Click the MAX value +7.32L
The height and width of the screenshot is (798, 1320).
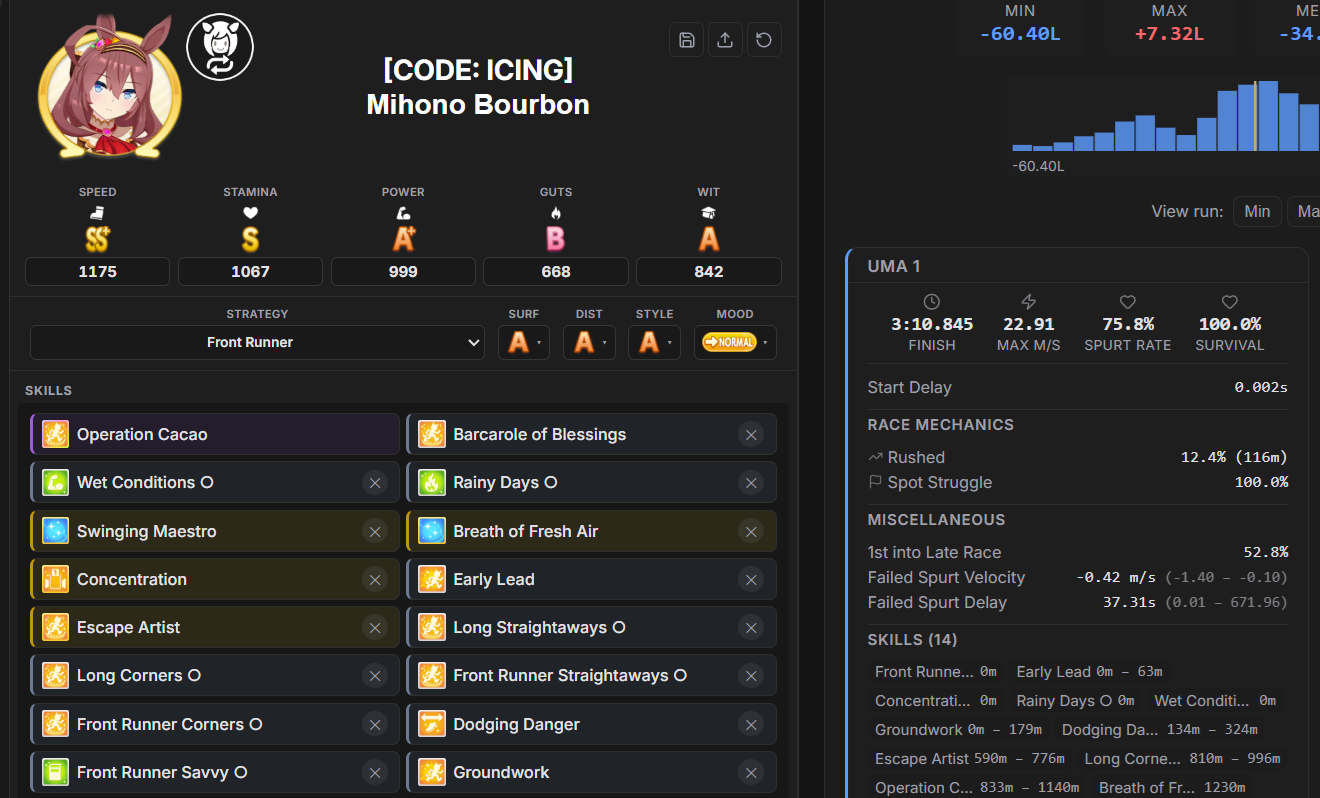click(1169, 34)
